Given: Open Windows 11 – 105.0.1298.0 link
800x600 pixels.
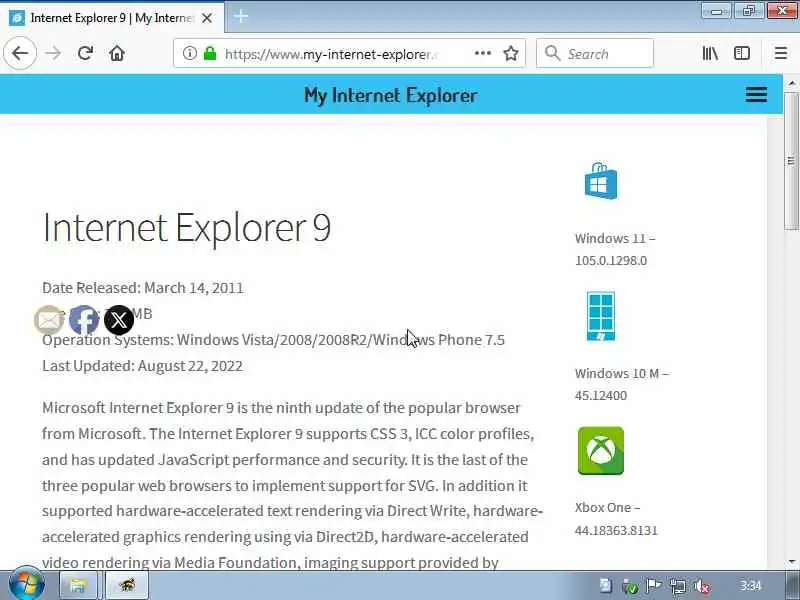Looking at the screenshot, I should 615,249.
